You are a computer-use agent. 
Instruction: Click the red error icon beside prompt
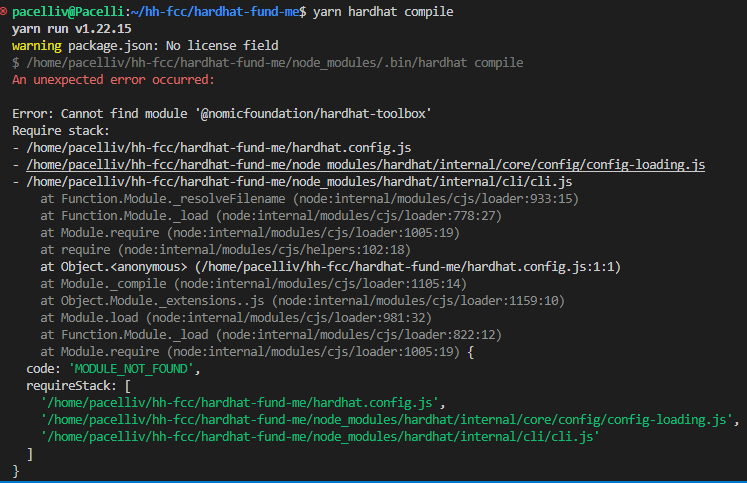pos(3,11)
